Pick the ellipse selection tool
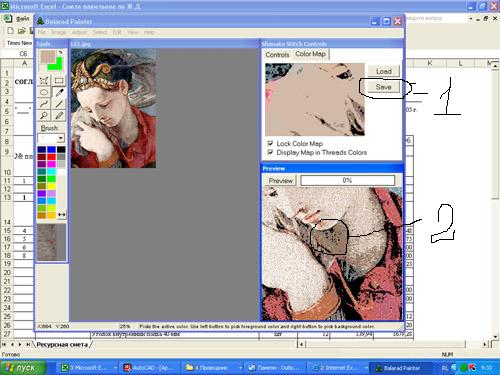 click(44, 93)
